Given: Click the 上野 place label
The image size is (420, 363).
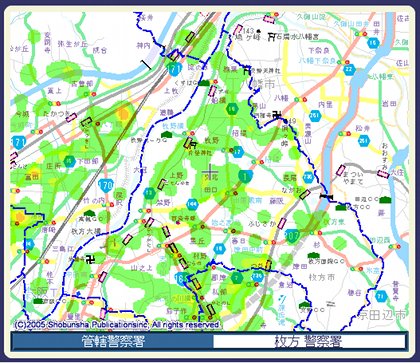Looking at the screenshot, I should pos(177,175).
